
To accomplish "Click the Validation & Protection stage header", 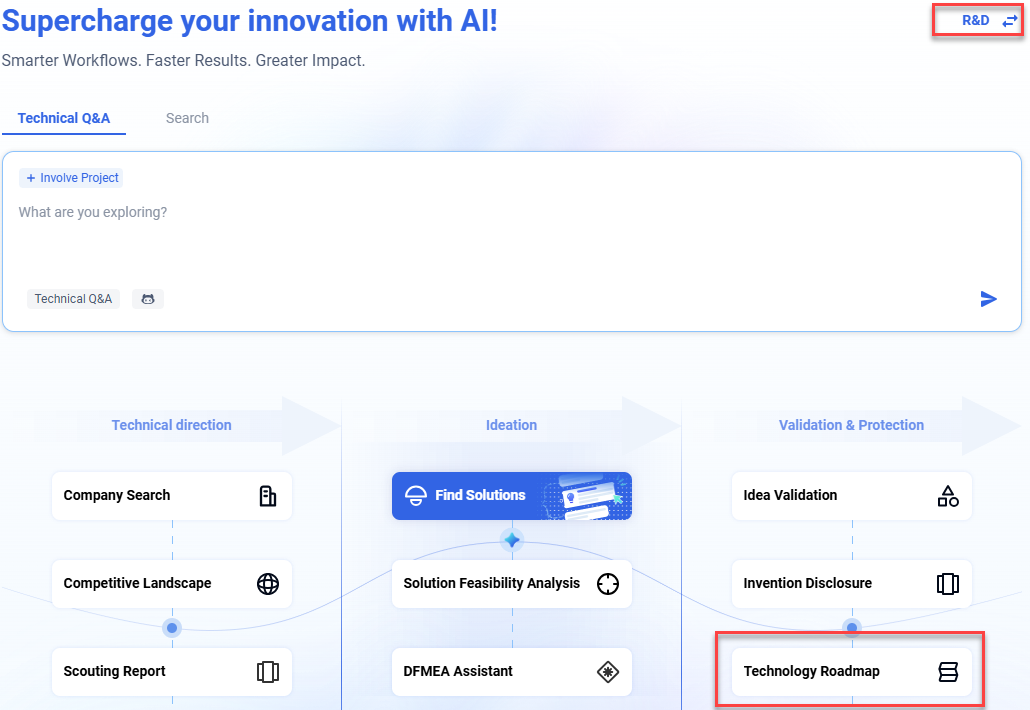I will pyautogui.click(x=851, y=425).
